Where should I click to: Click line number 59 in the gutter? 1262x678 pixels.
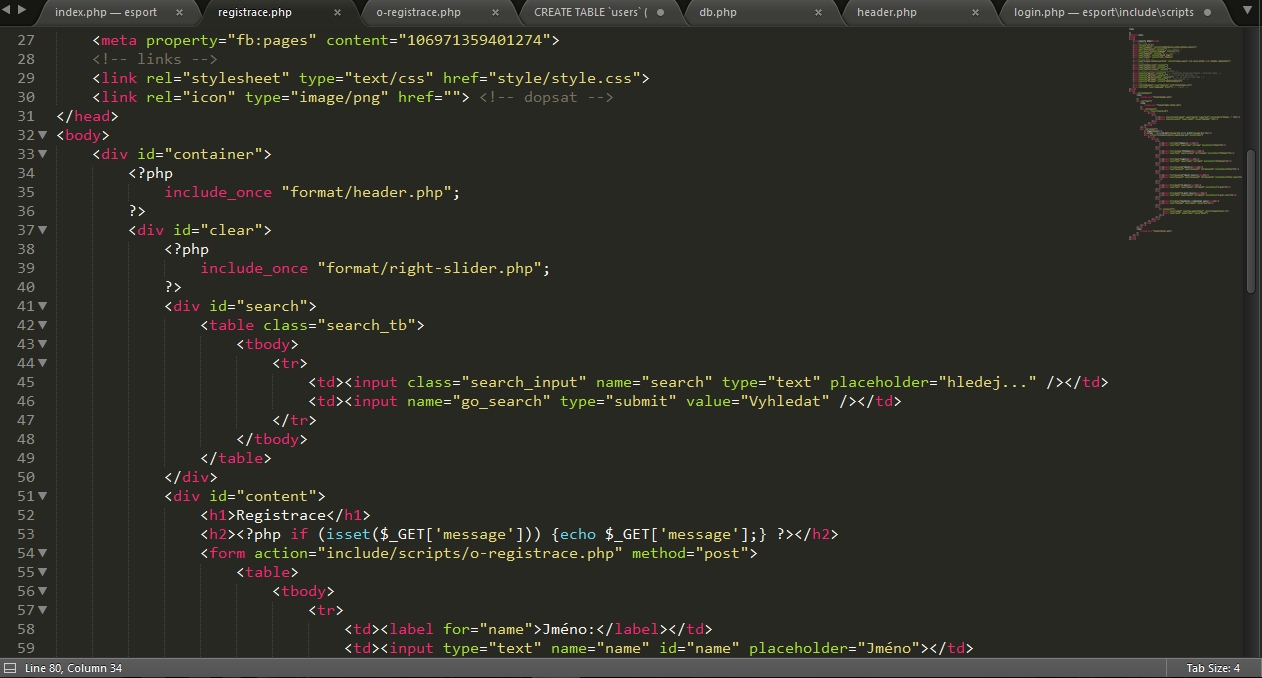coord(26,648)
